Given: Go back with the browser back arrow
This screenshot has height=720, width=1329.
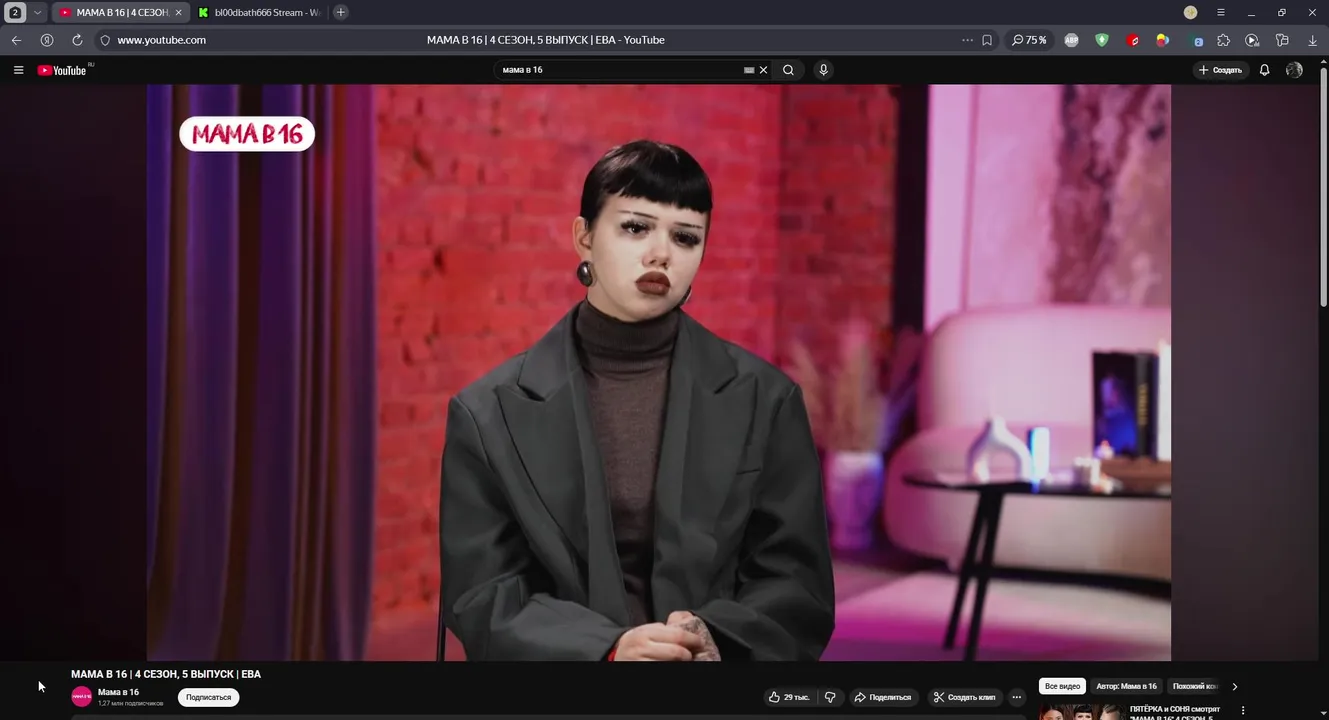Looking at the screenshot, I should coord(16,40).
